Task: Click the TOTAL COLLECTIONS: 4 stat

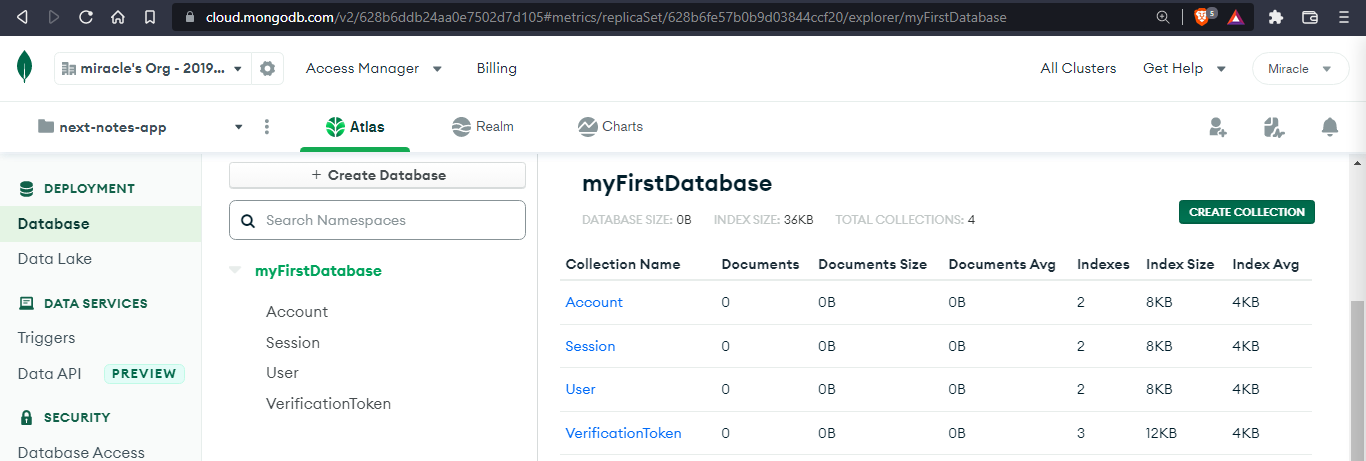Action: 905,219
